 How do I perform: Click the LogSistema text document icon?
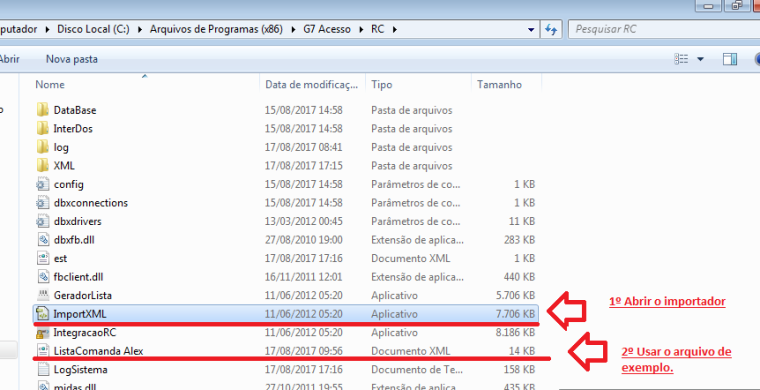[43, 370]
